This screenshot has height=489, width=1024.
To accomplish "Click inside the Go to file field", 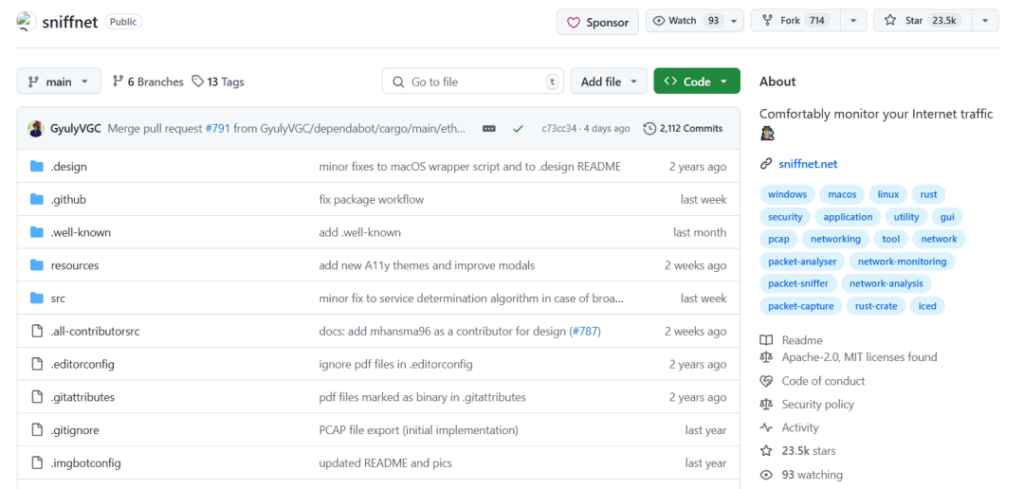I will coord(472,82).
